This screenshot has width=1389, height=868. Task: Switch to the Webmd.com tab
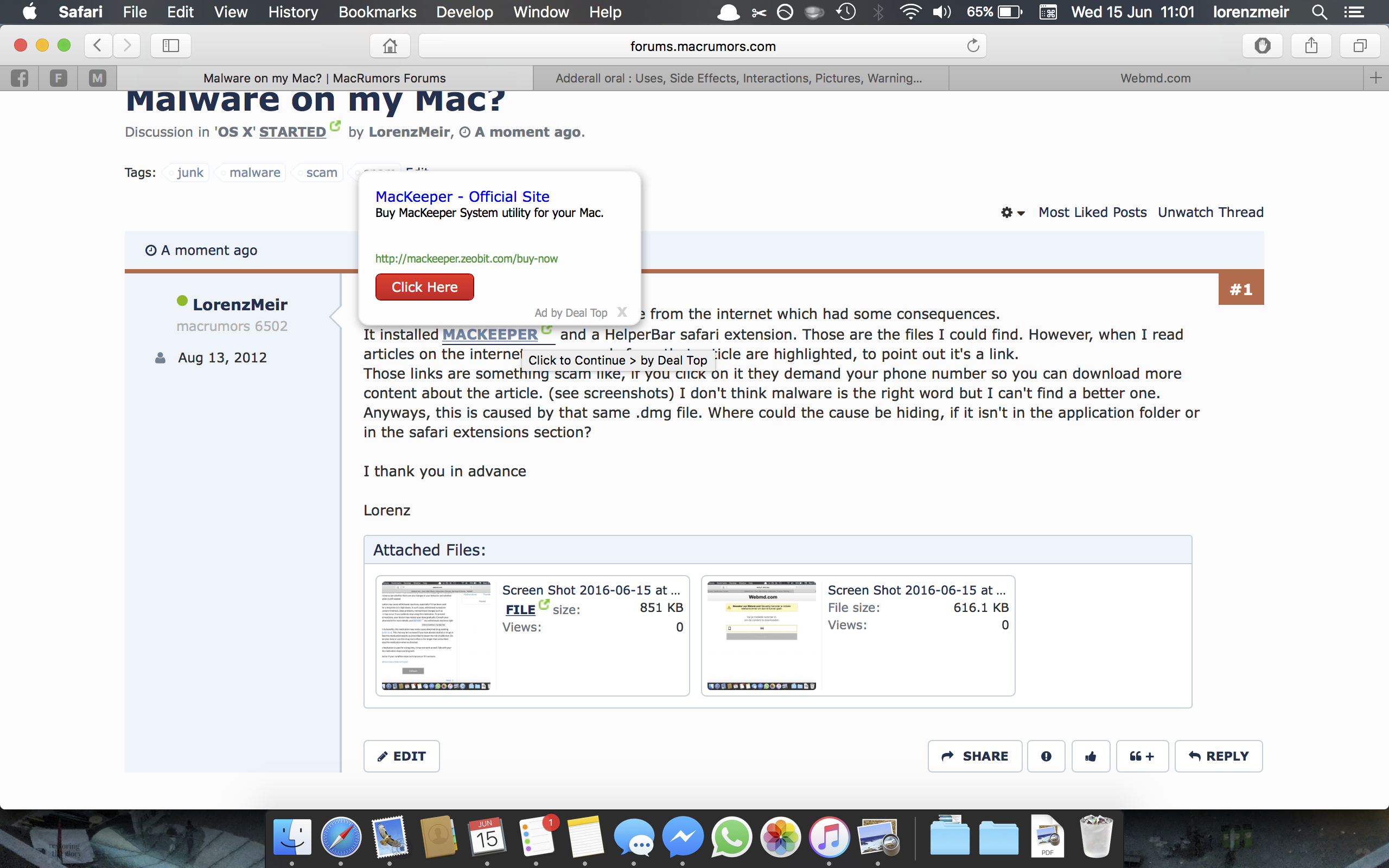click(1155, 78)
